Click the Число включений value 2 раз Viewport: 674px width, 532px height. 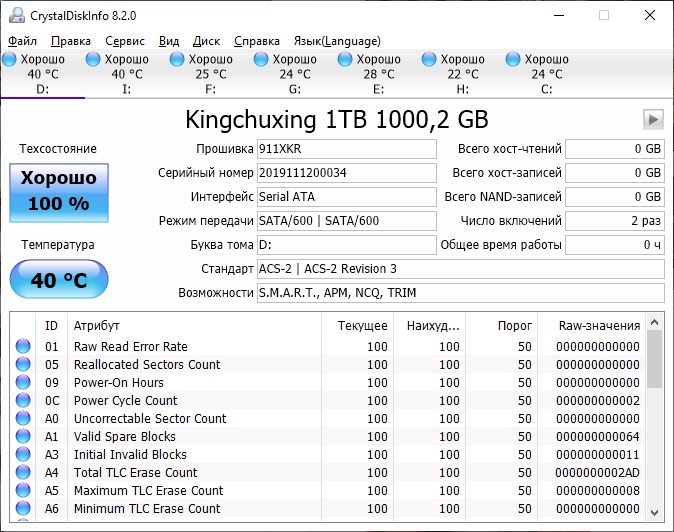click(615, 221)
